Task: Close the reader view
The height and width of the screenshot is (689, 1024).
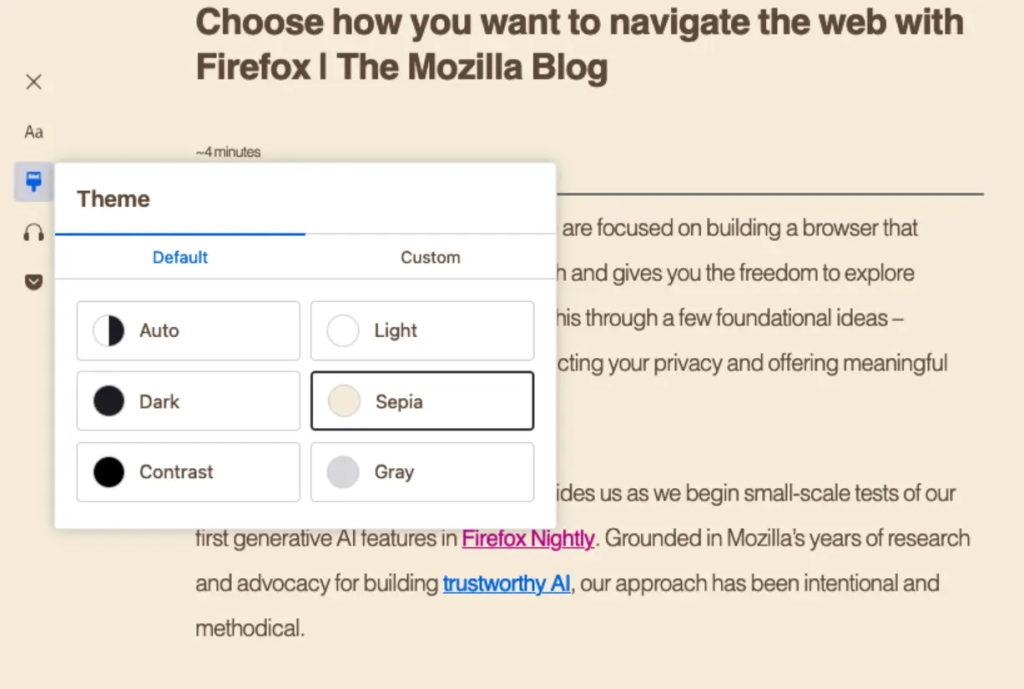Action: 34,82
